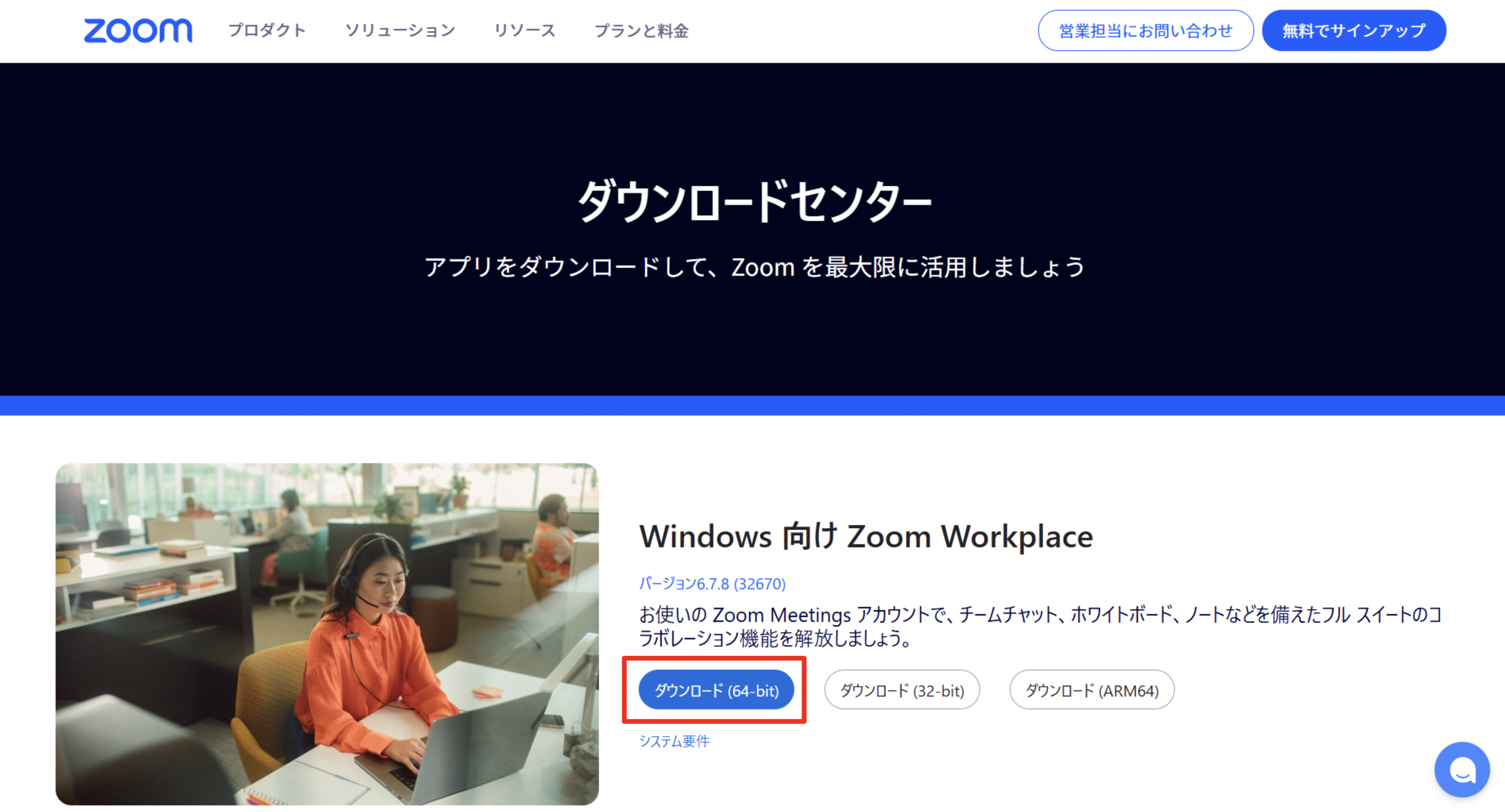Image resolution: width=1505 pixels, height=812 pixels.
Task: Go to プランと料金 page
Action: 641,30
